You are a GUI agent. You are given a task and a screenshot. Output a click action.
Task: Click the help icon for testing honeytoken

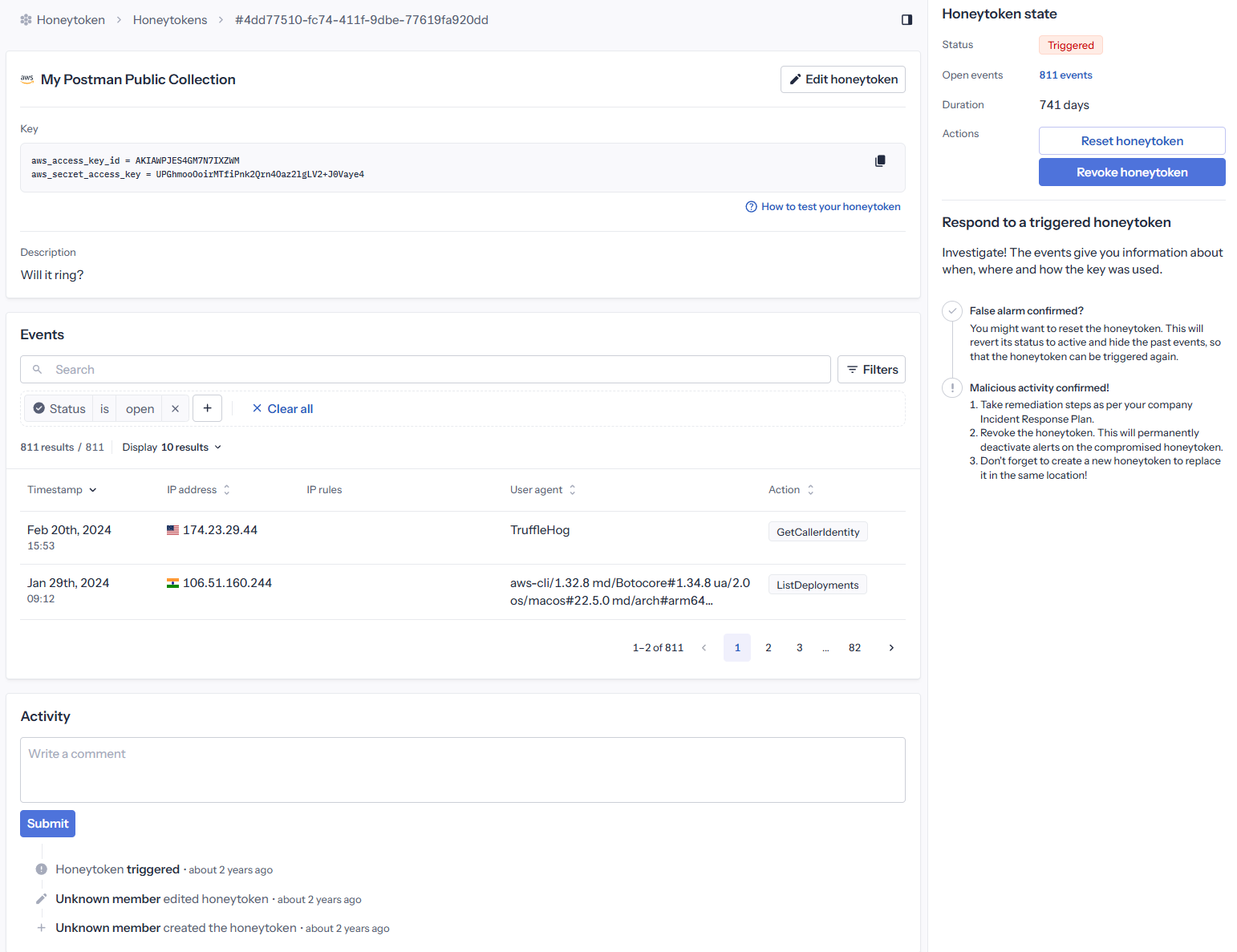(x=751, y=207)
